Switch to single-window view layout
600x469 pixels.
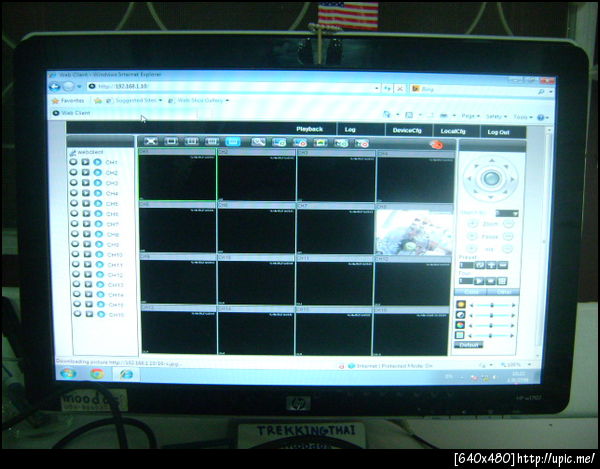point(171,142)
